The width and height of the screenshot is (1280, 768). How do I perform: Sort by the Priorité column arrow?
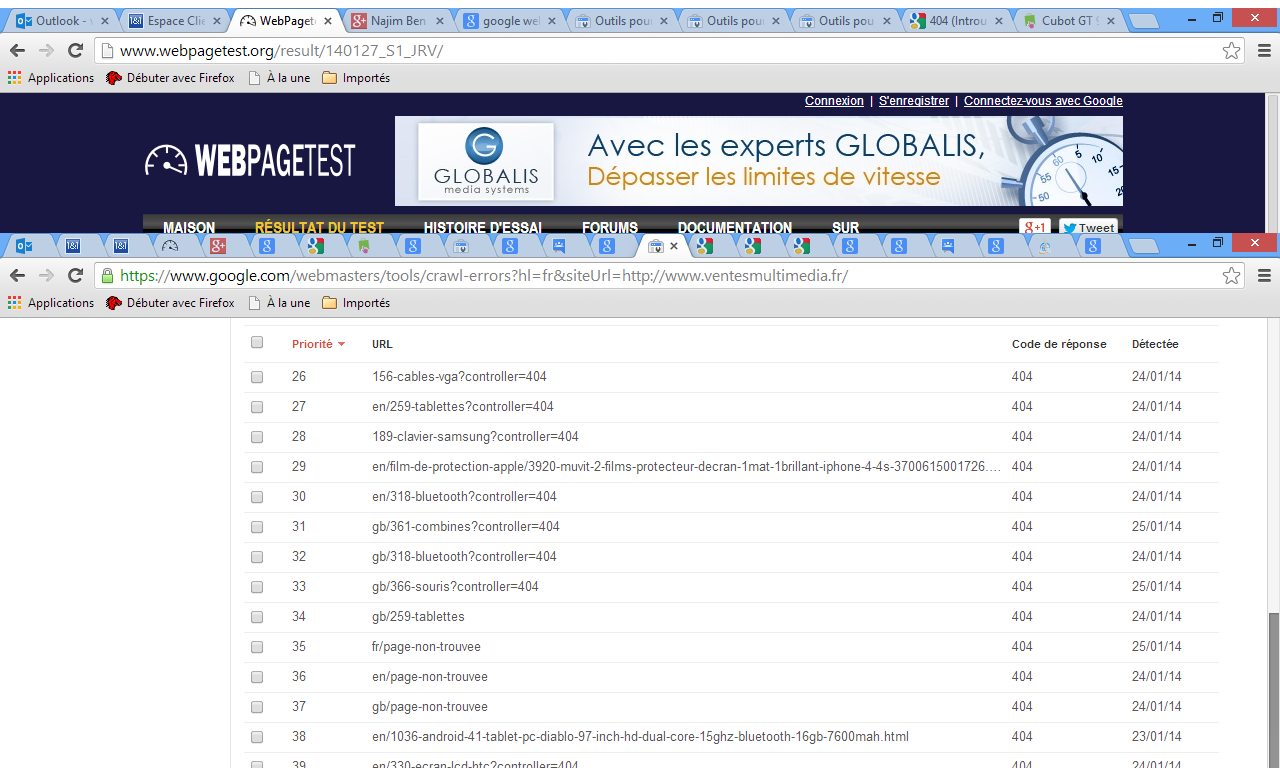click(341, 344)
